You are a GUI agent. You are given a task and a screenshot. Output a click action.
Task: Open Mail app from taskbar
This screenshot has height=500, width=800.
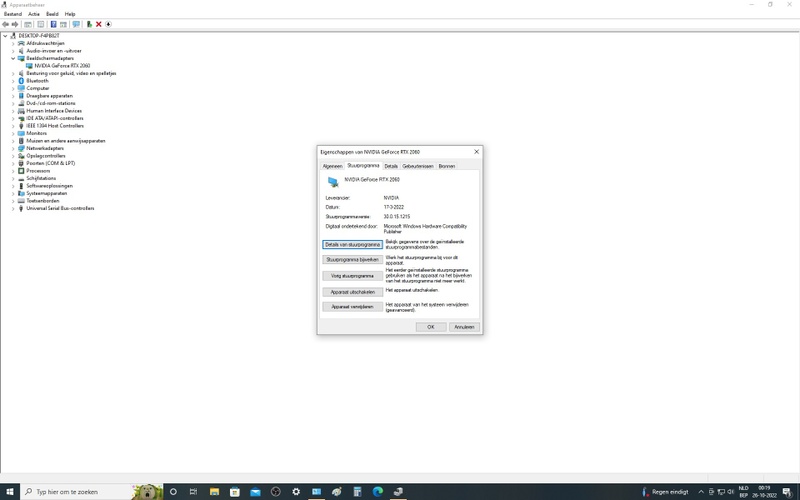(255, 492)
